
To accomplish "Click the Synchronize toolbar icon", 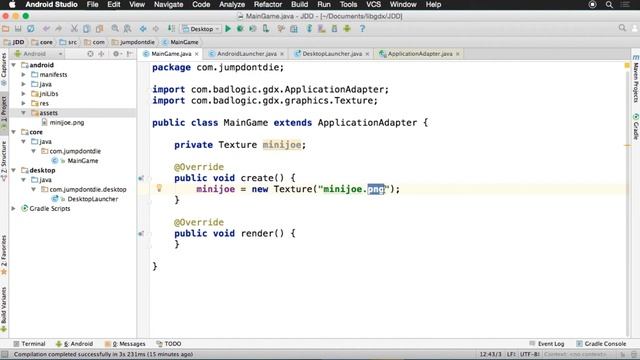I will (31, 29).
